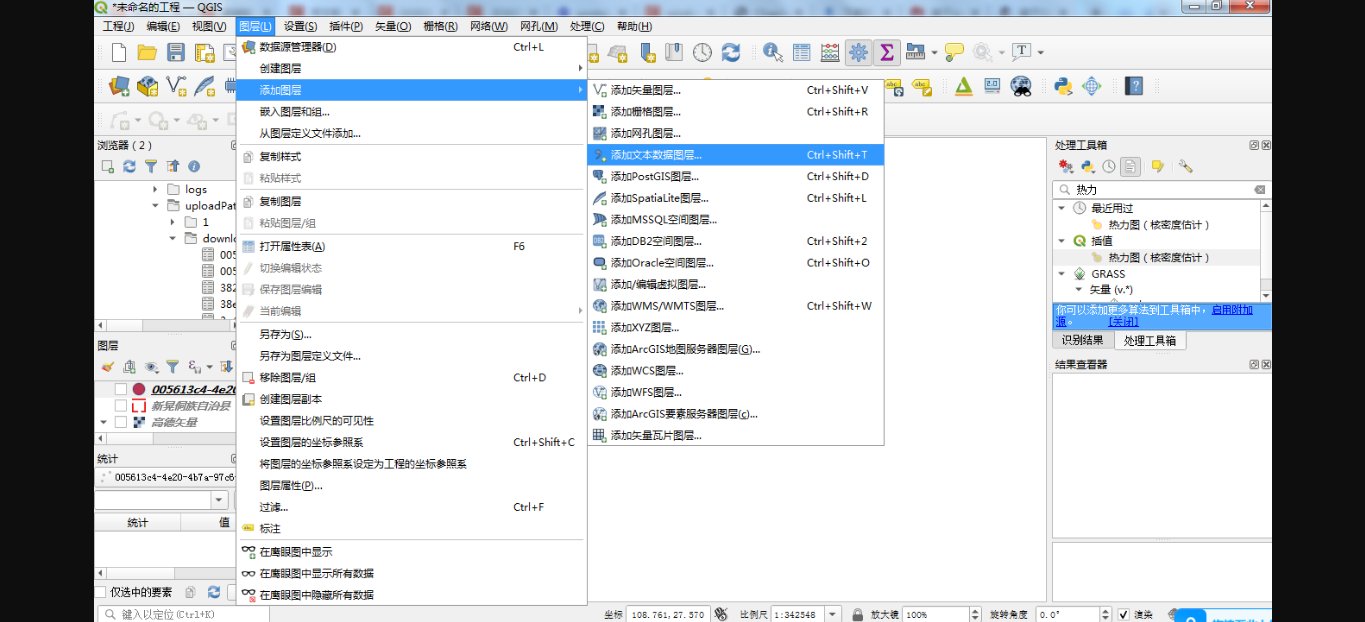Toggle the Processing Toolbox gear icon
The height and width of the screenshot is (622, 1365).
pos(858,53)
